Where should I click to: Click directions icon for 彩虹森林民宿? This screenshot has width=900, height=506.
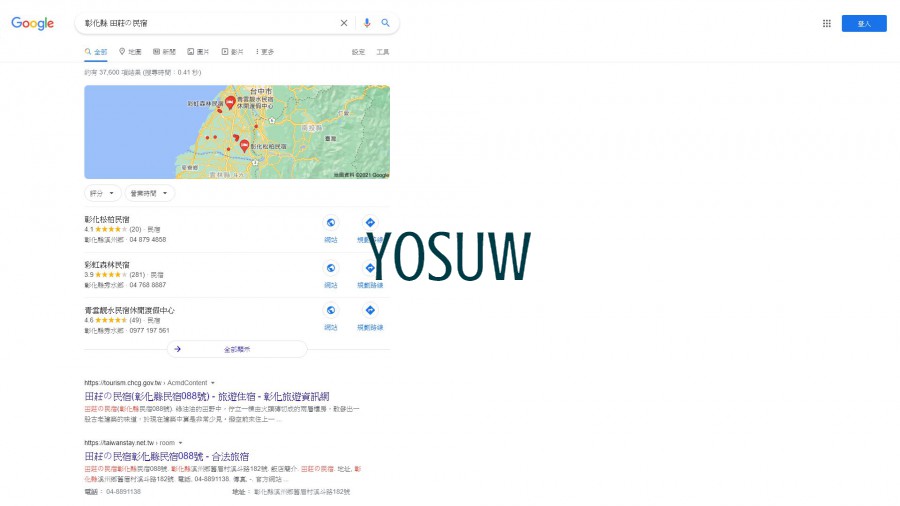[x=369, y=268]
